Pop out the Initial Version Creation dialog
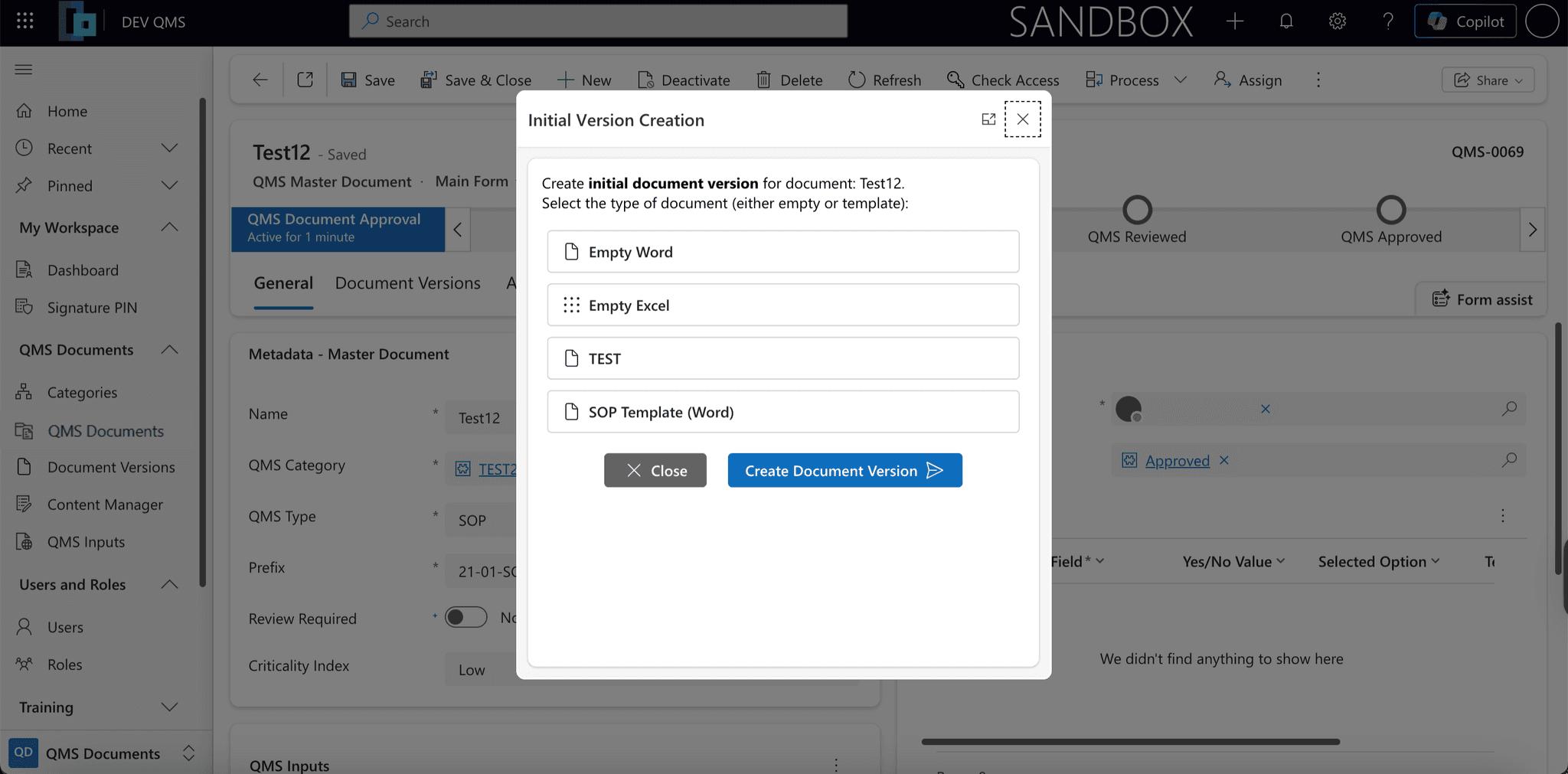This screenshot has height=774, width=1568. click(988, 119)
